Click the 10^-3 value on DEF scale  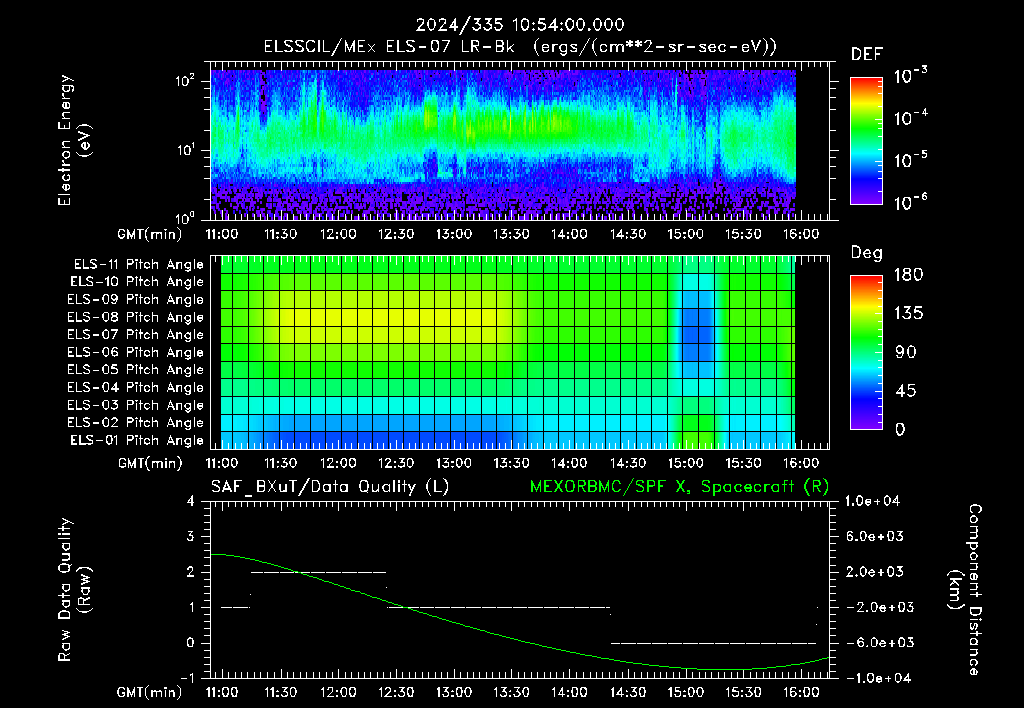[910, 76]
